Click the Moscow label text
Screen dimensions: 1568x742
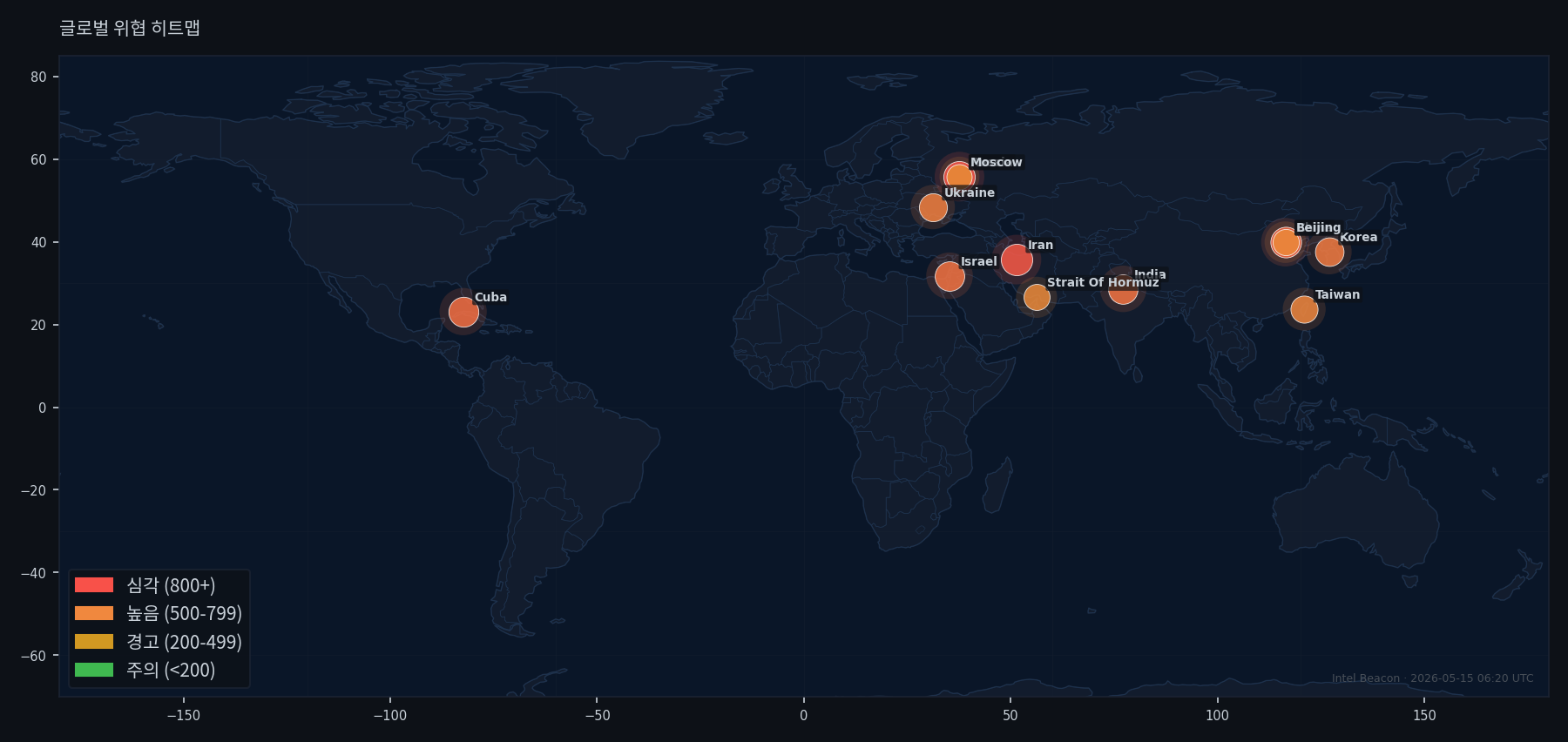[x=997, y=162]
